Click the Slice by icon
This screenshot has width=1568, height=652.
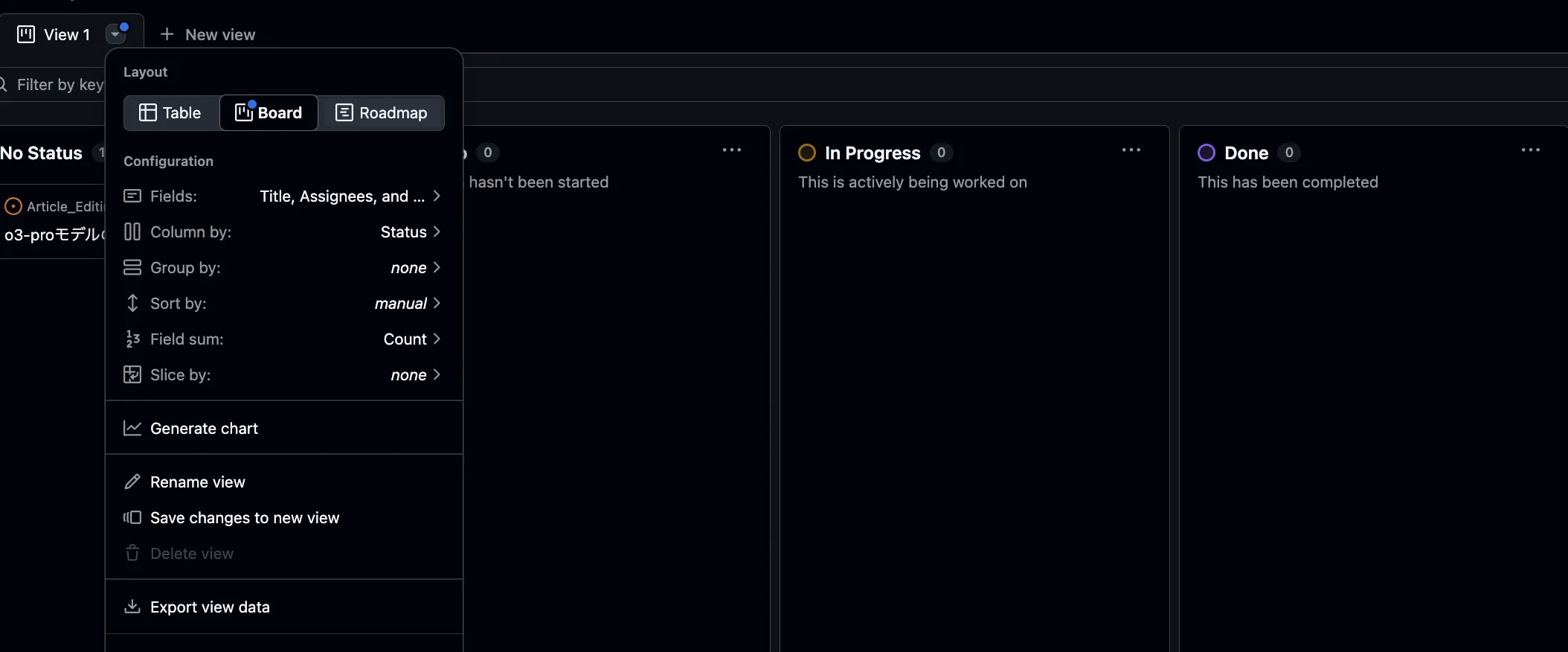pos(132,375)
